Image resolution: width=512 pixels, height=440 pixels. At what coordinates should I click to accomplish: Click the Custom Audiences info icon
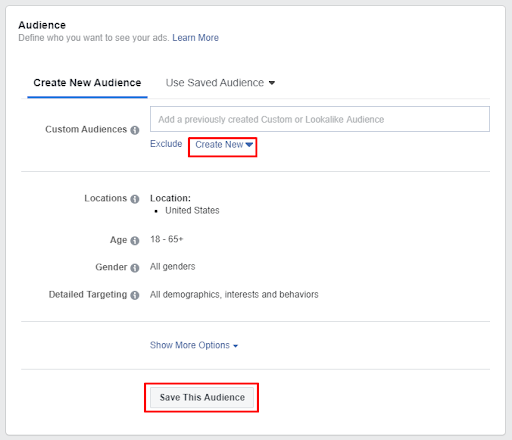[x=135, y=130]
